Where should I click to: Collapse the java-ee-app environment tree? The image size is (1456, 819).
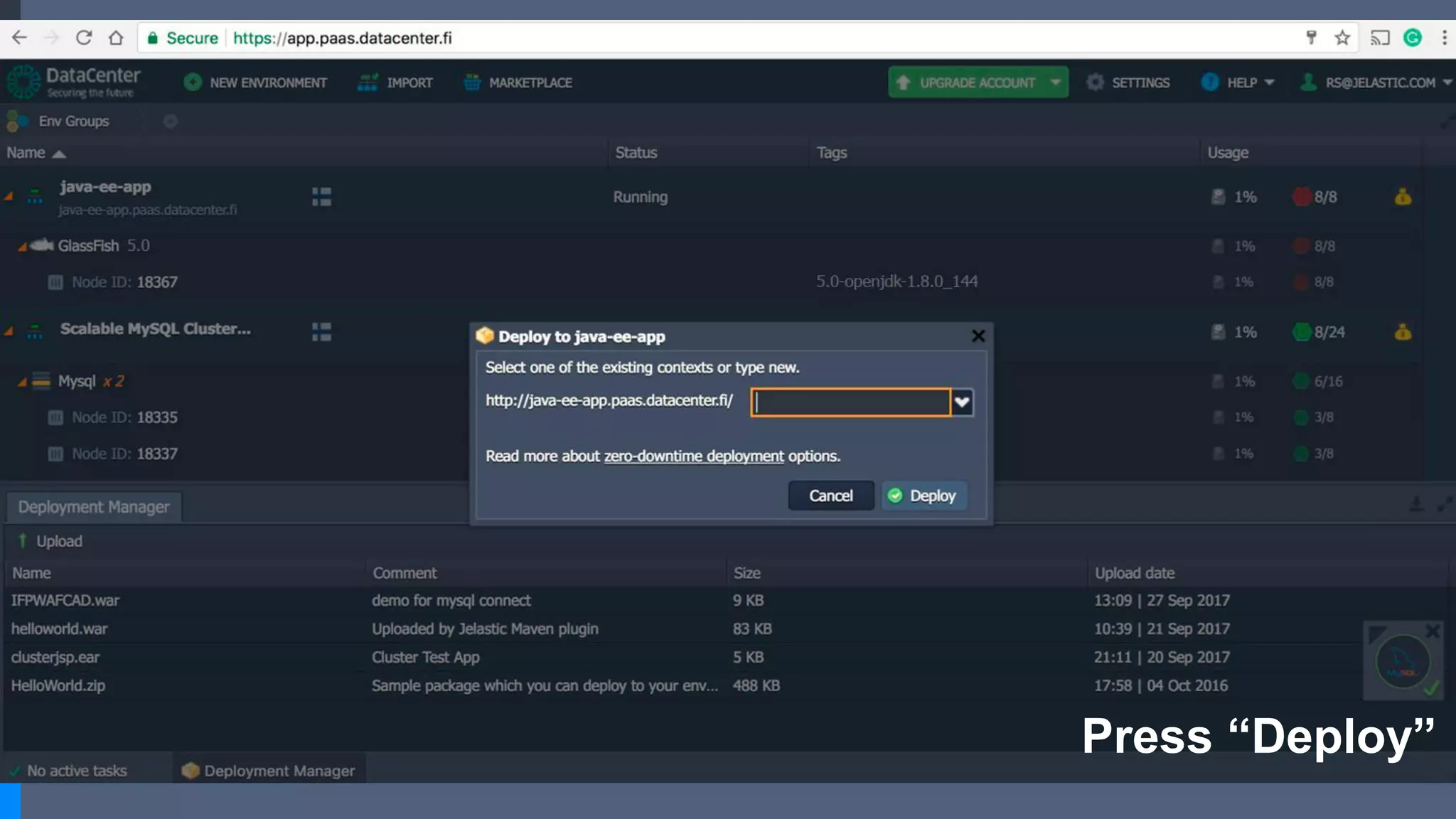click(9, 196)
